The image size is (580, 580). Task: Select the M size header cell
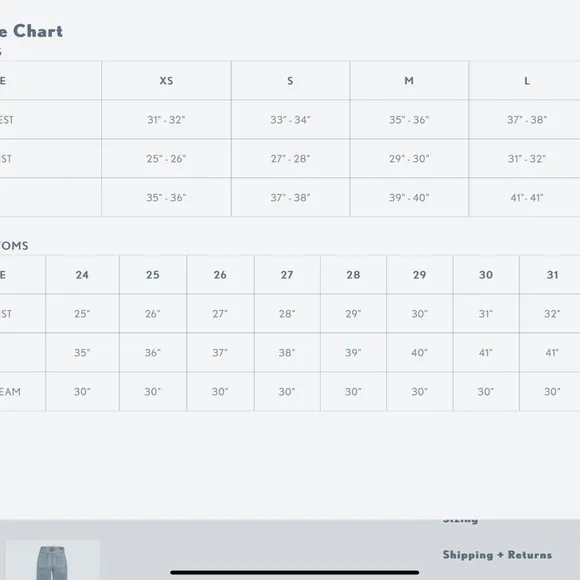tap(409, 81)
